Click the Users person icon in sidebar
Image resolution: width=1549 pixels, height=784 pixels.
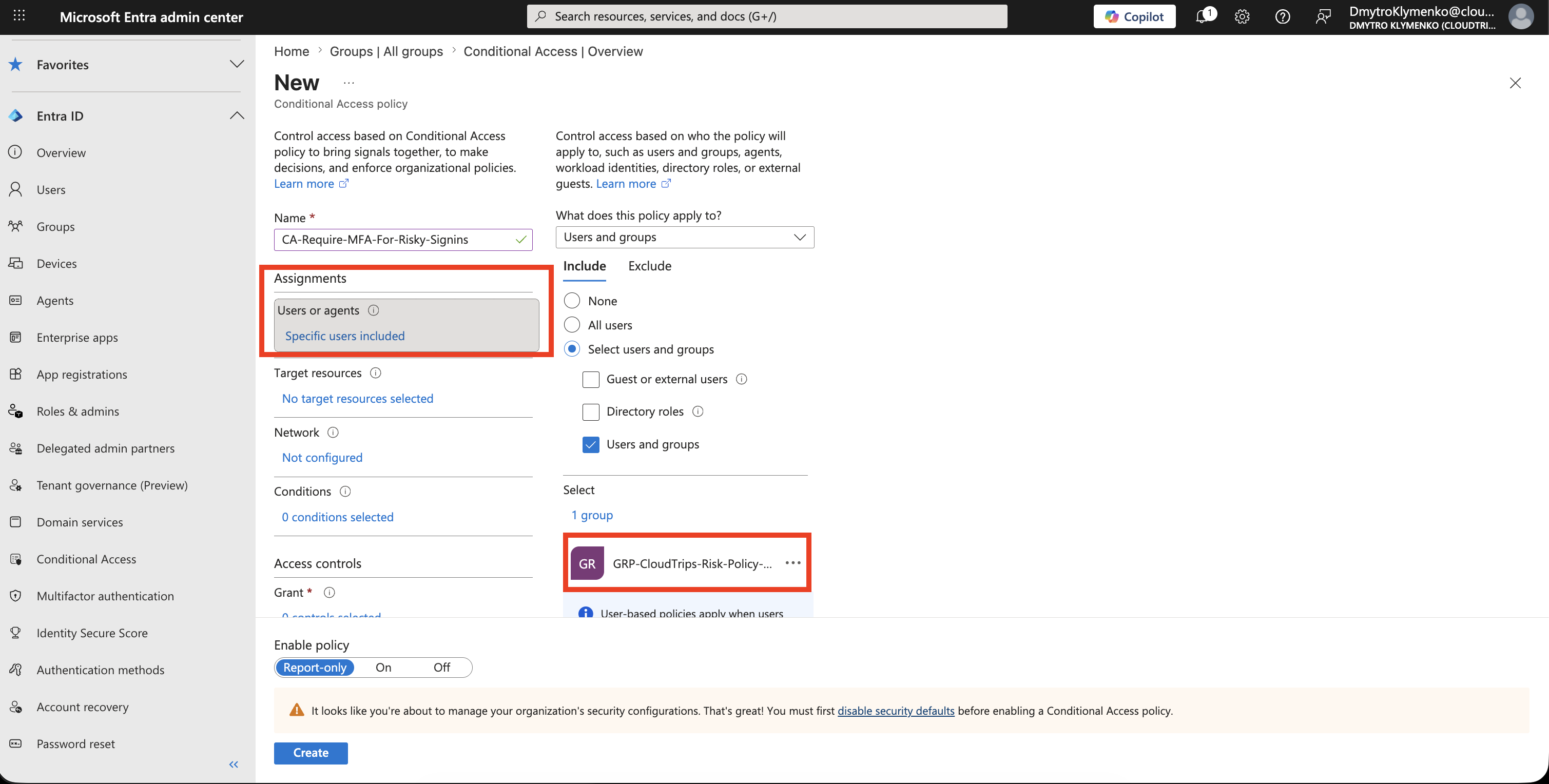[15, 189]
